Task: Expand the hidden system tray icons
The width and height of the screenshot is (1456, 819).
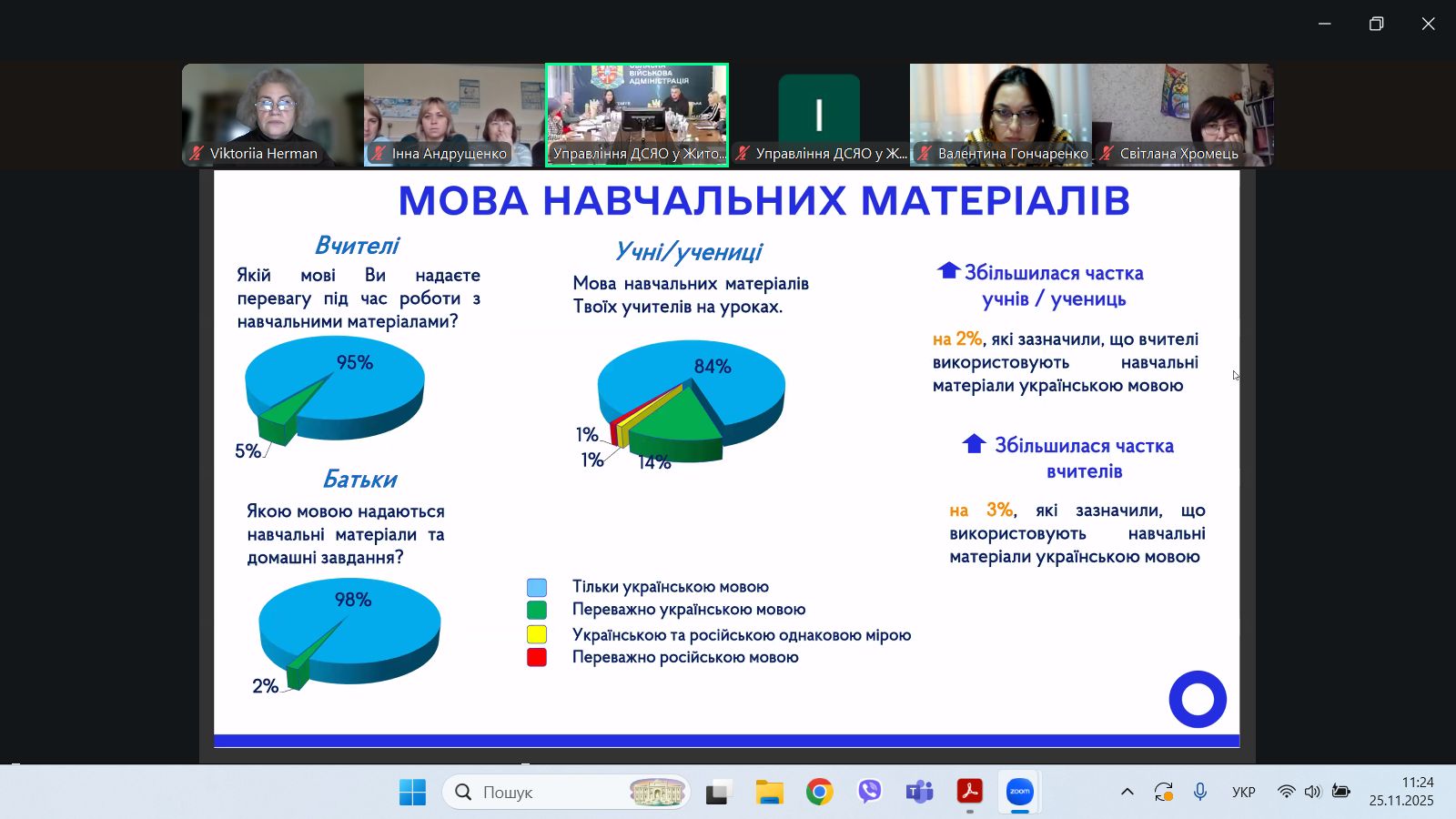Action: click(1127, 792)
